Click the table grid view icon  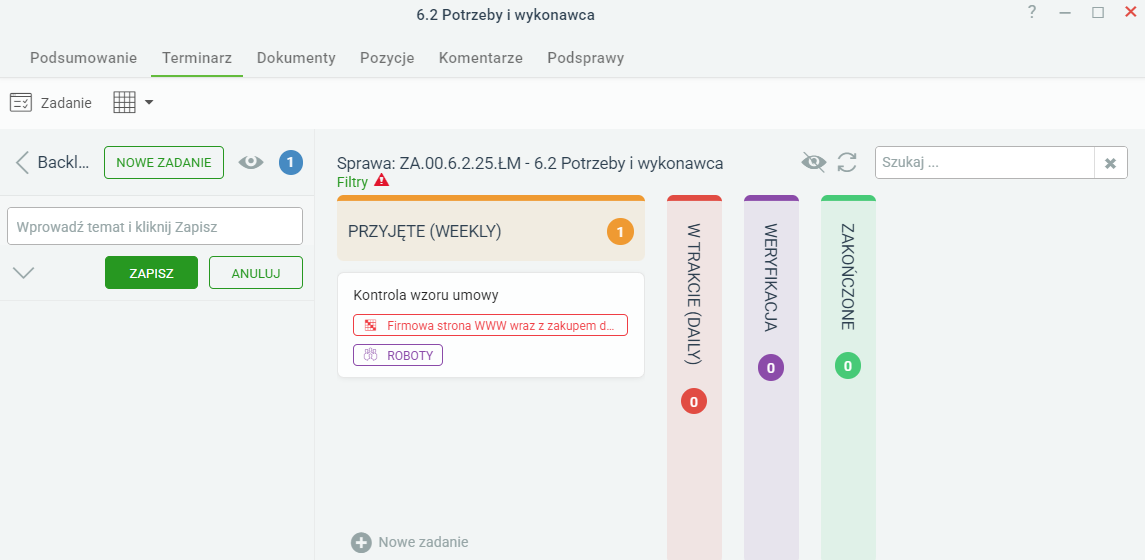coord(125,103)
